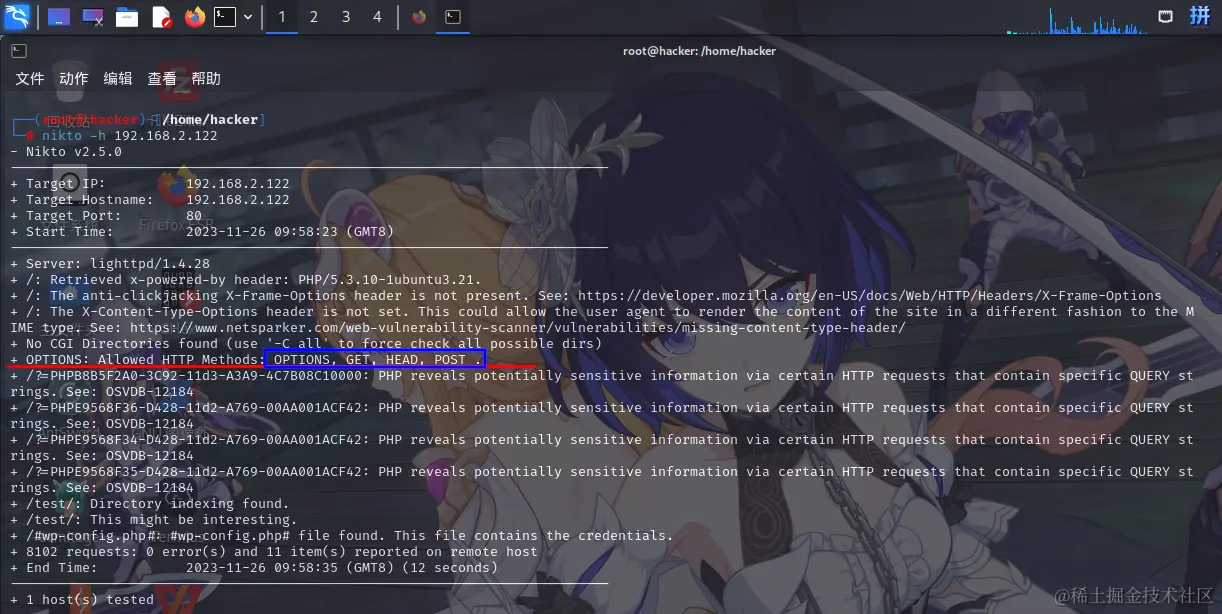Switch to workspace 3
Viewport: 1222px width, 614px height.
(346, 17)
